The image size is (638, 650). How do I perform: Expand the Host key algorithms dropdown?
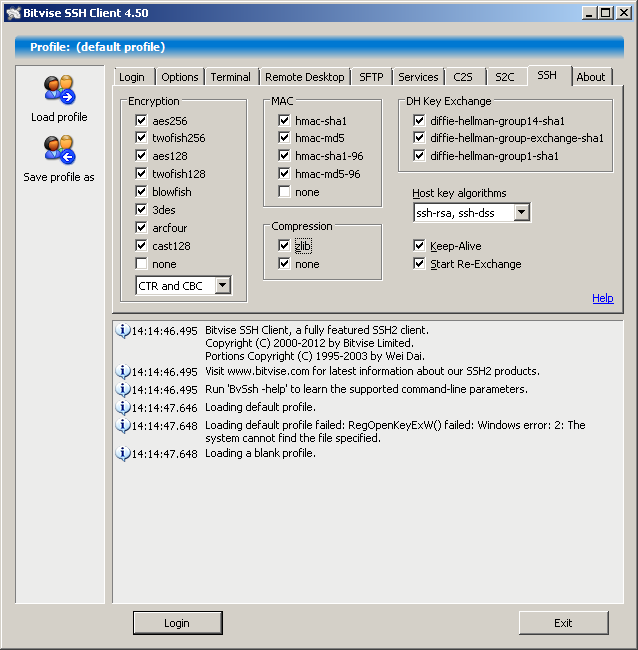(522, 213)
